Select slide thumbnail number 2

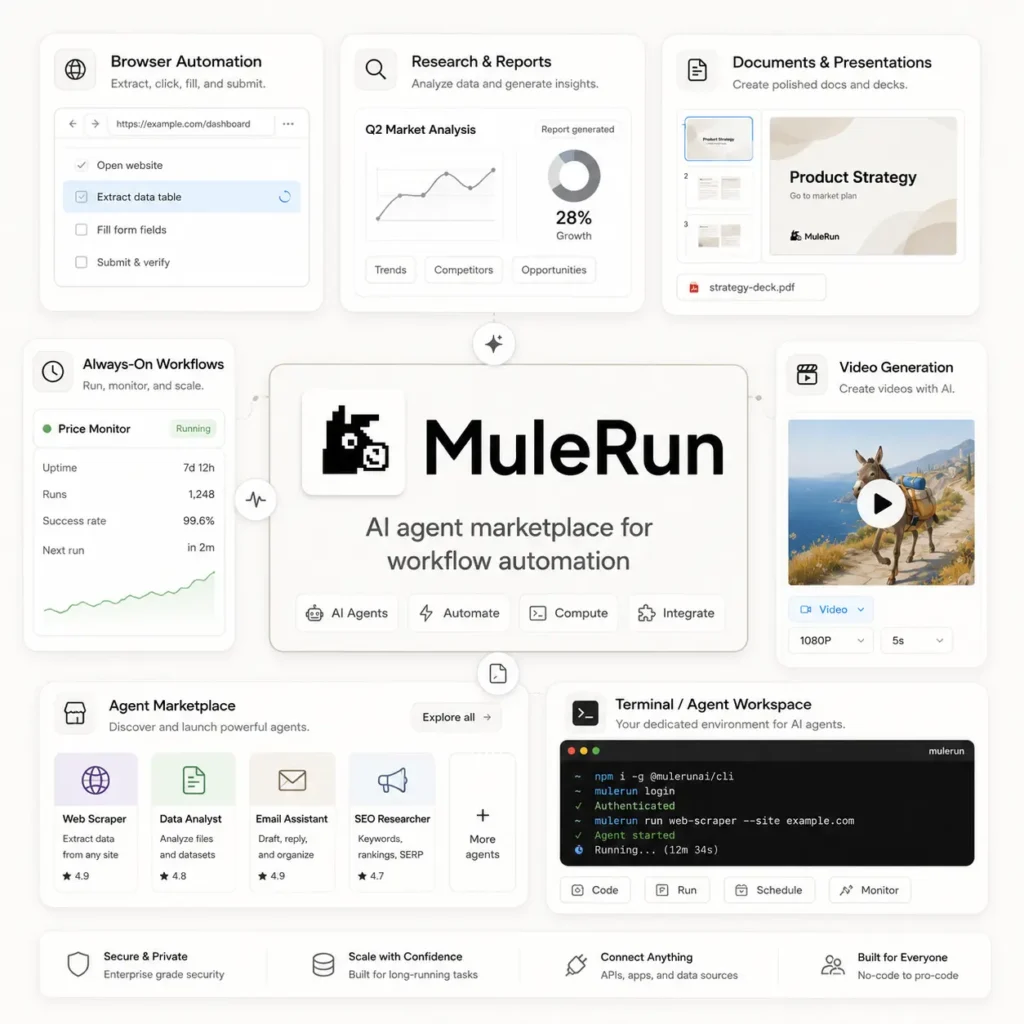pos(719,188)
